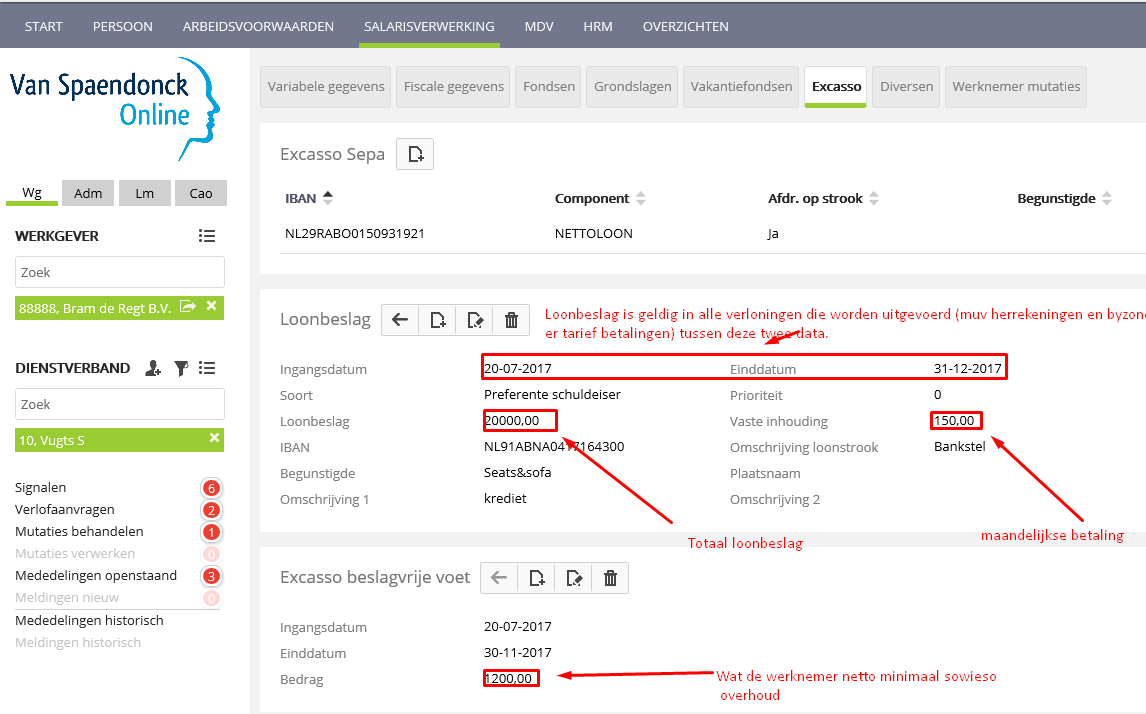Open employer 88888 Bram de Regt link icon

(x=188, y=307)
